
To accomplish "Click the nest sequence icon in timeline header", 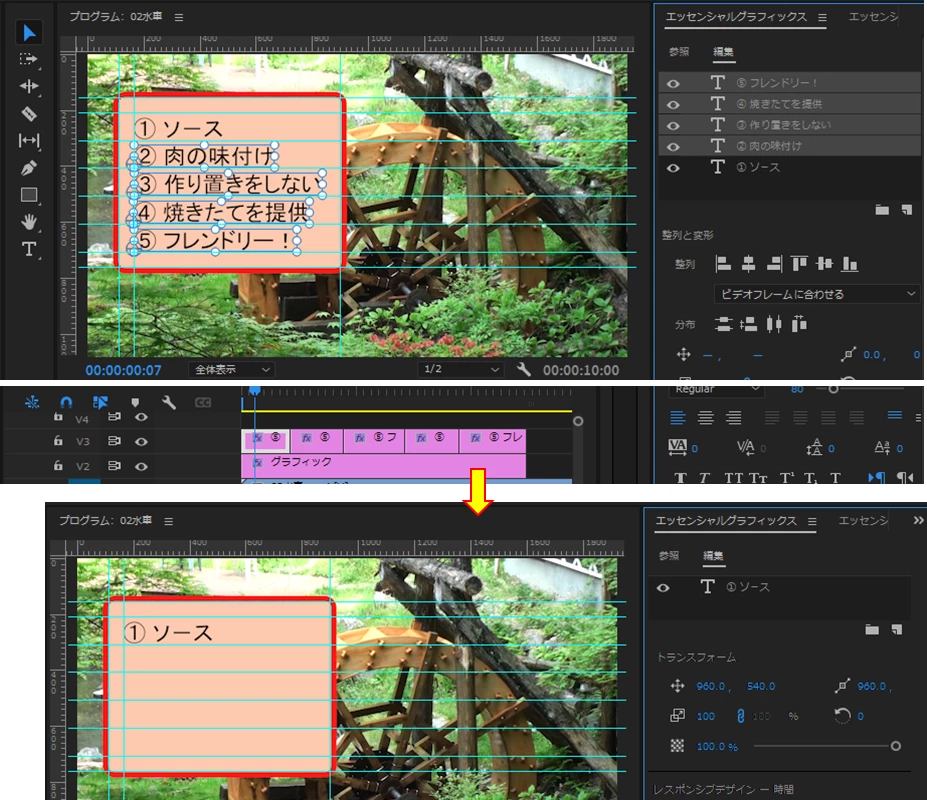I will tap(32, 403).
